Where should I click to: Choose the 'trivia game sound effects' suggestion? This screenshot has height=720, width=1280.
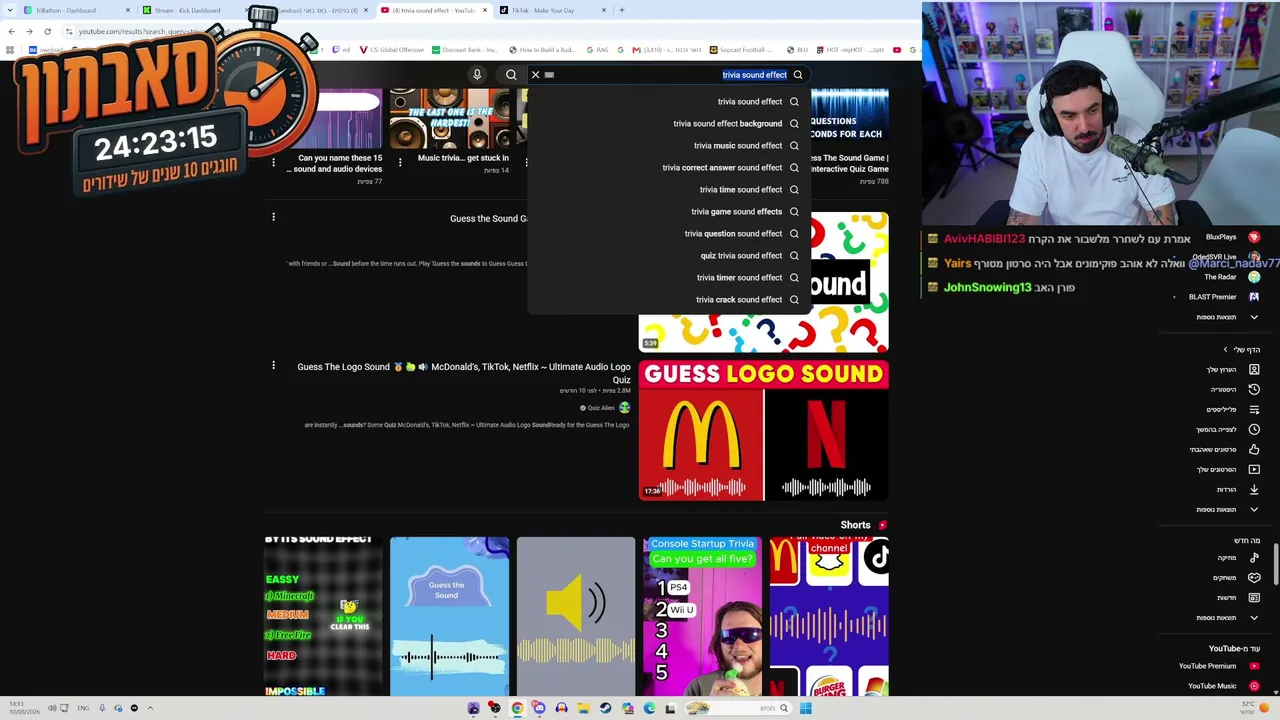(735, 212)
